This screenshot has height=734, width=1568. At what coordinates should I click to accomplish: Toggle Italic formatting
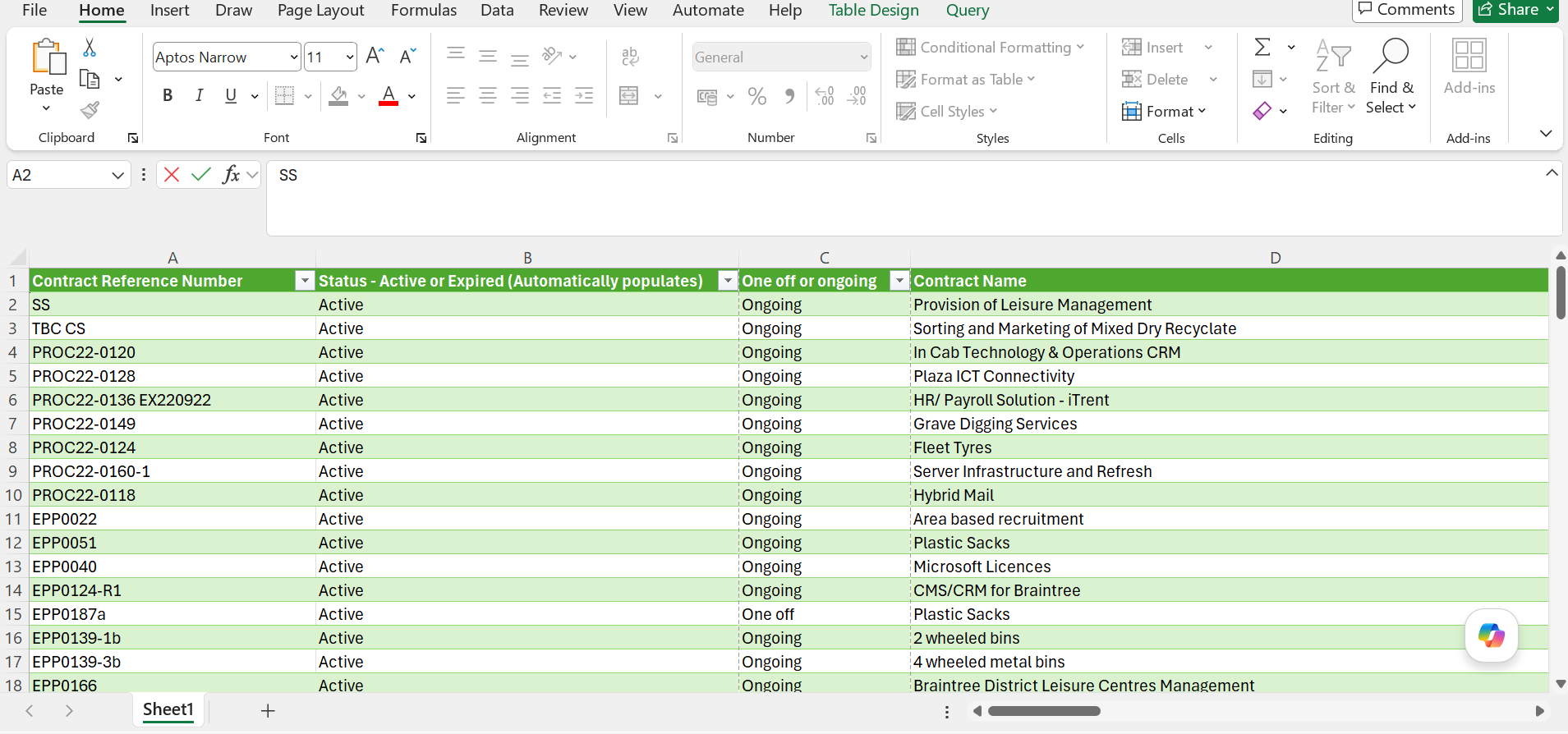click(x=199, y=95)
